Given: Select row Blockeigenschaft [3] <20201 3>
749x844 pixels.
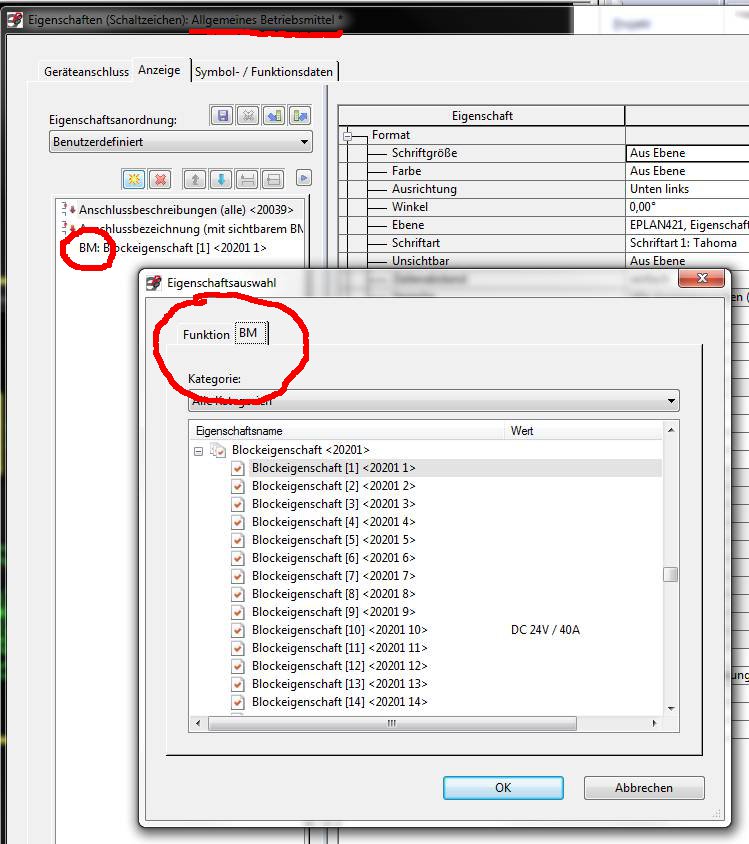Looking at the screenshot, I should point(334,504).
